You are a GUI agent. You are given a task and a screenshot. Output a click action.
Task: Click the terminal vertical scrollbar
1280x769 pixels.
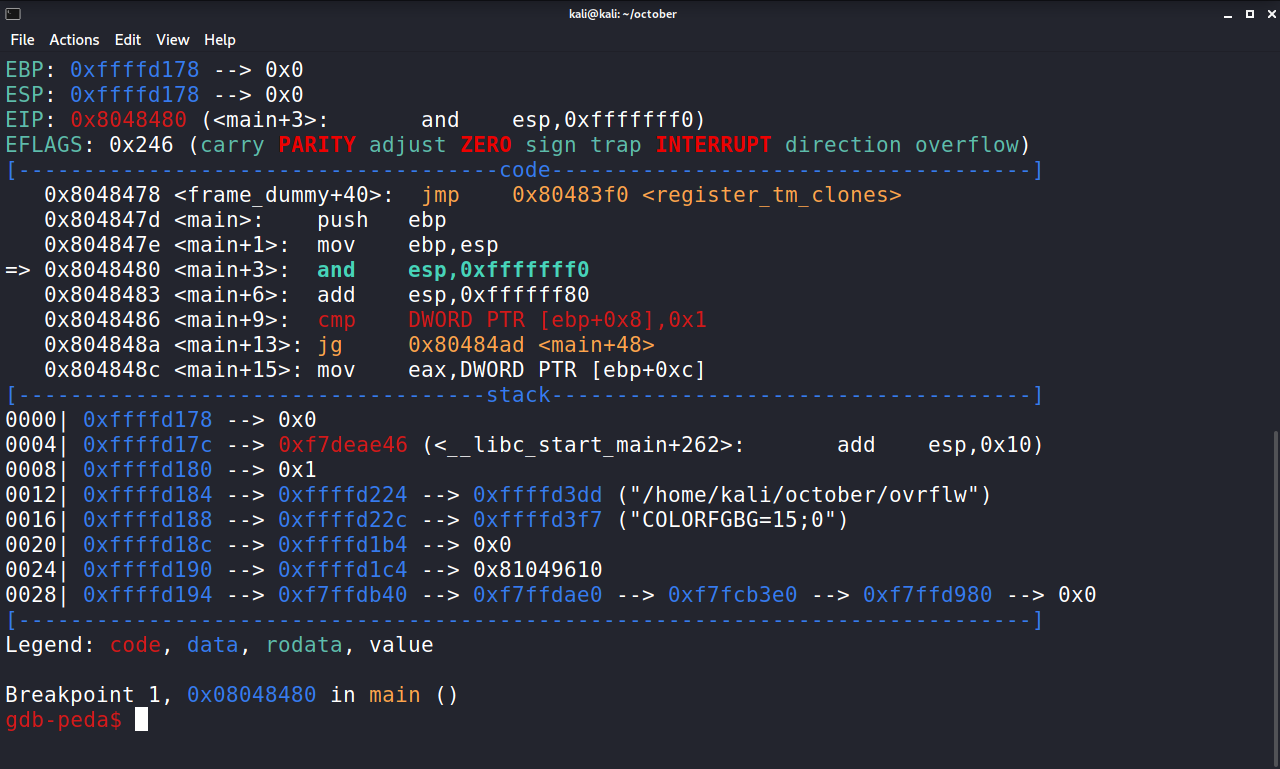point(1276,600)
